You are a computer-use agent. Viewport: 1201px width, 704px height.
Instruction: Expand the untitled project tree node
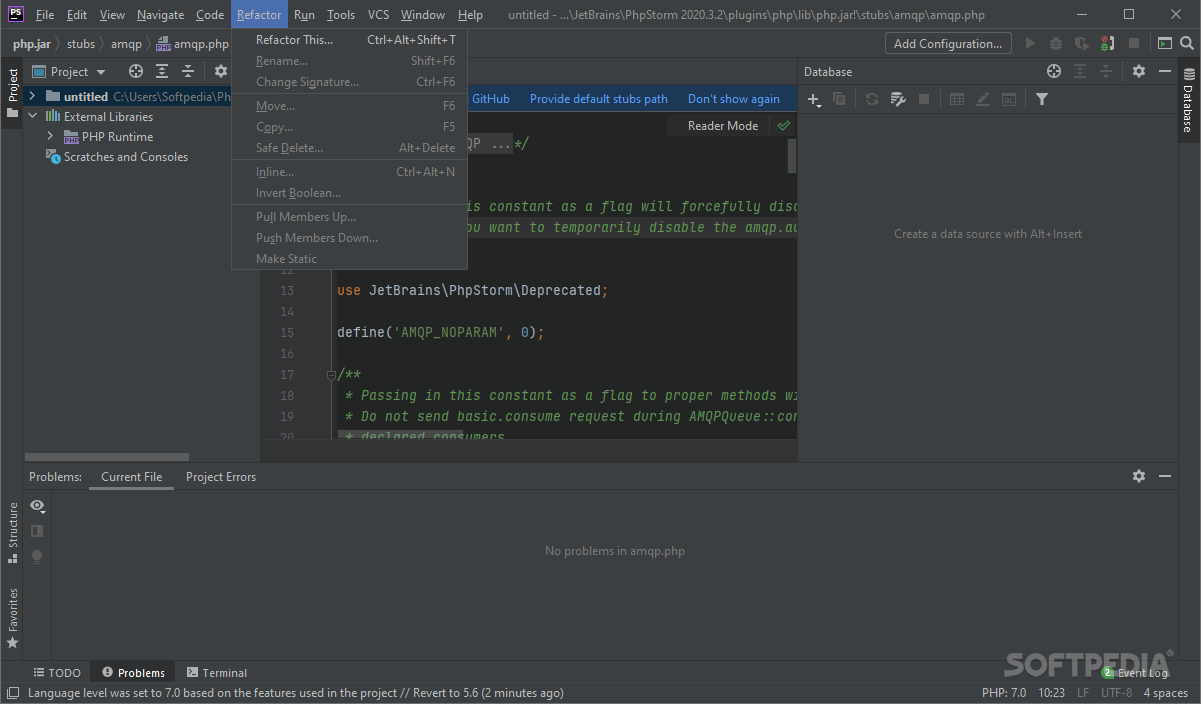[x=32, y=96]
